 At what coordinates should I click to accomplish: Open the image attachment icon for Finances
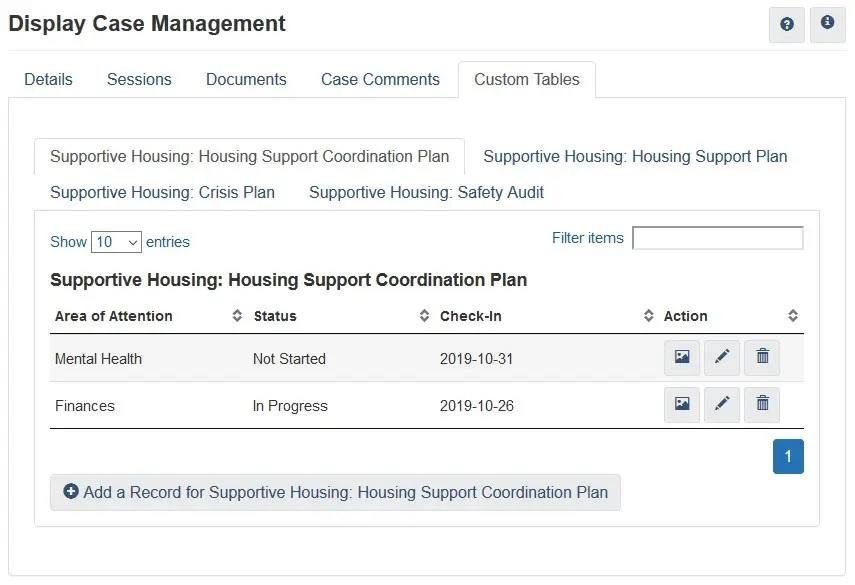(682, 404)
